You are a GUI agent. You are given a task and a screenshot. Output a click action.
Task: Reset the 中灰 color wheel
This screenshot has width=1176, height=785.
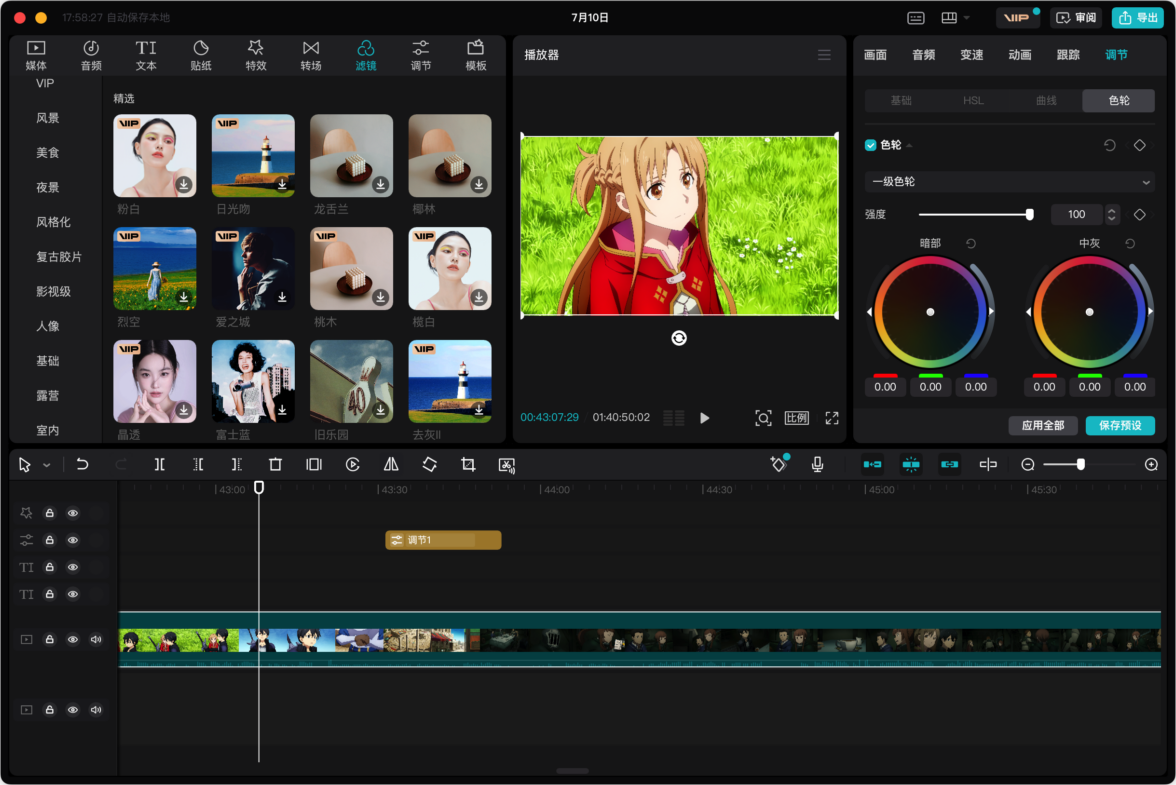point(1130,244)
